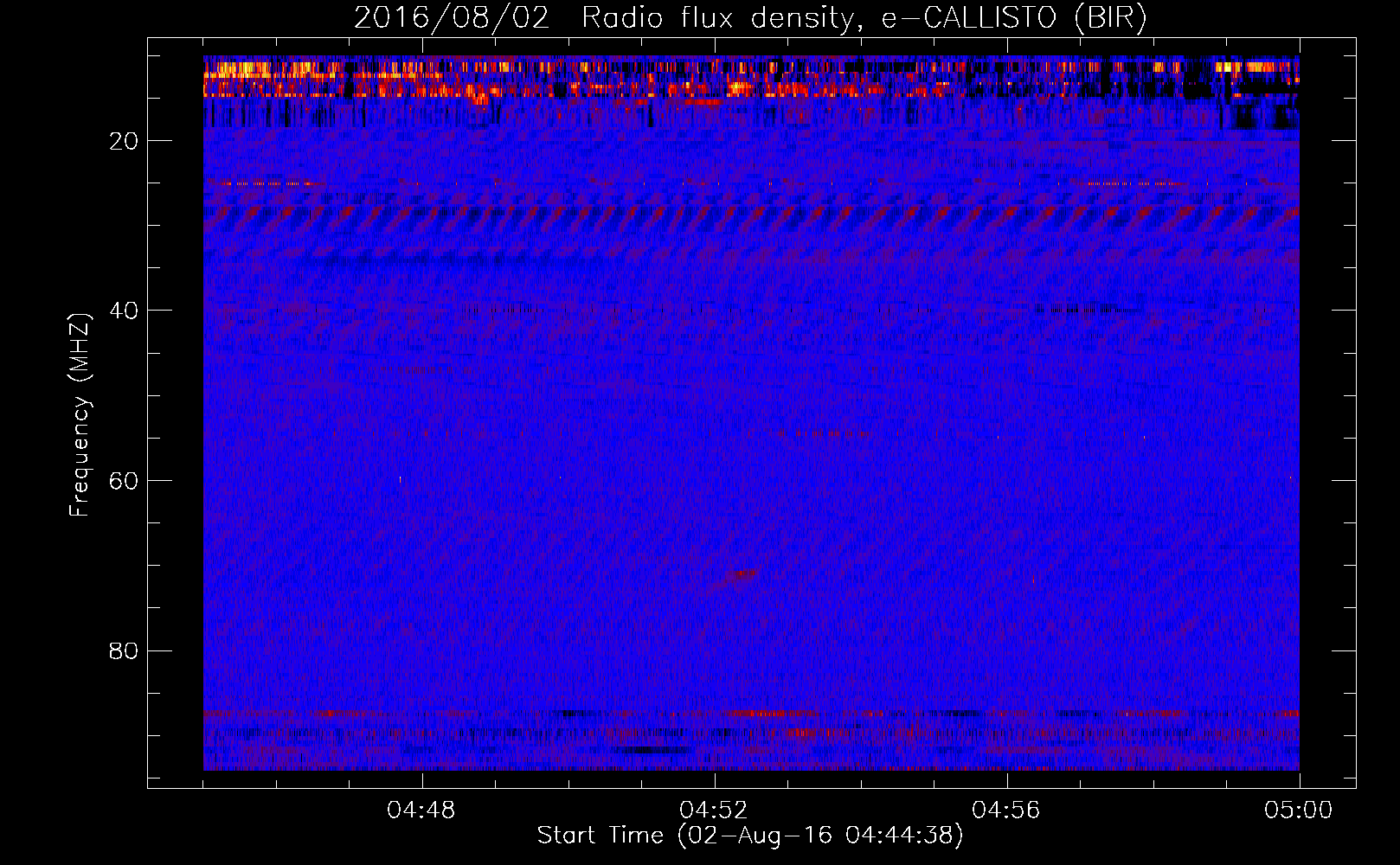Click the 40 MHz y-axis tick label
Viewport: 1400px width, 865px height.
click(125, 311)
